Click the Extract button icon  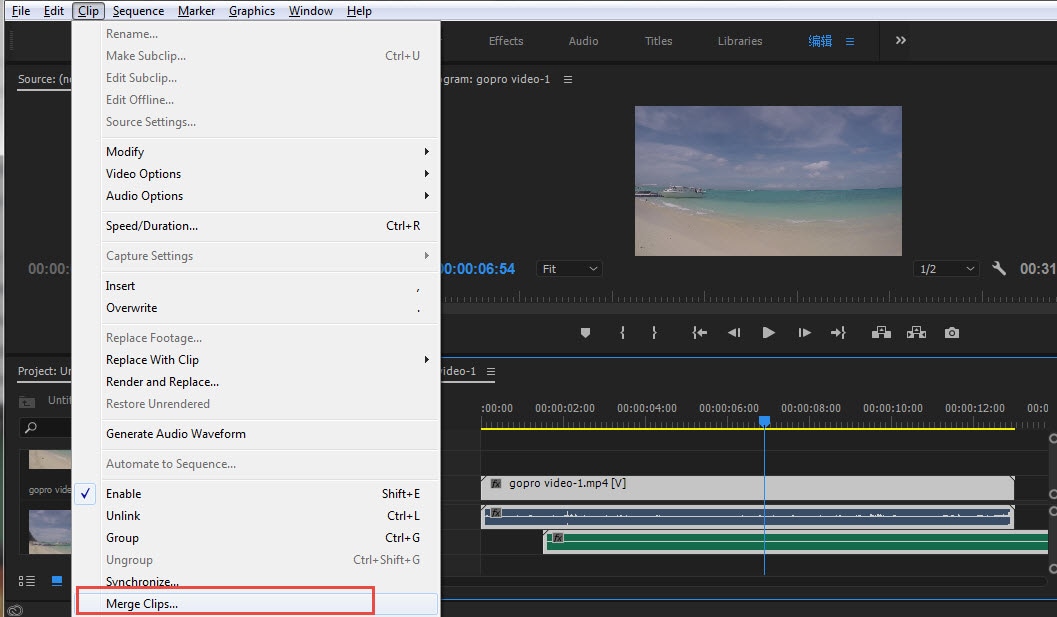click(x=916, y=333)
